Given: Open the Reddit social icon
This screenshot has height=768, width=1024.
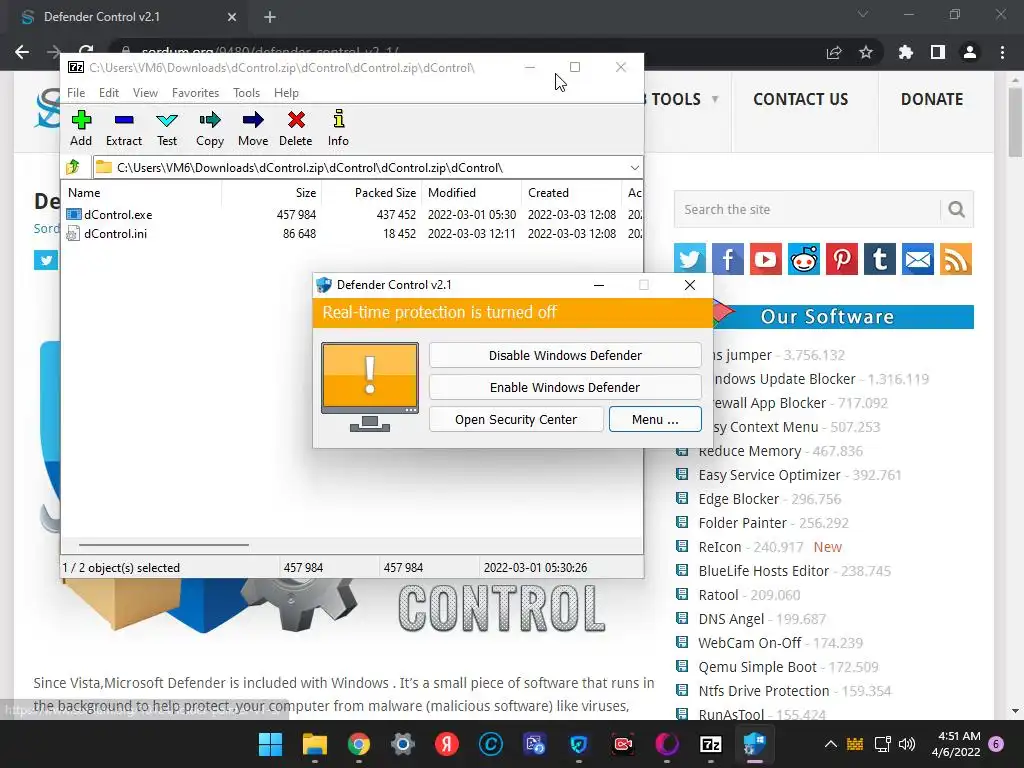Looking at the screenshot, I should [x=804, y=259].
